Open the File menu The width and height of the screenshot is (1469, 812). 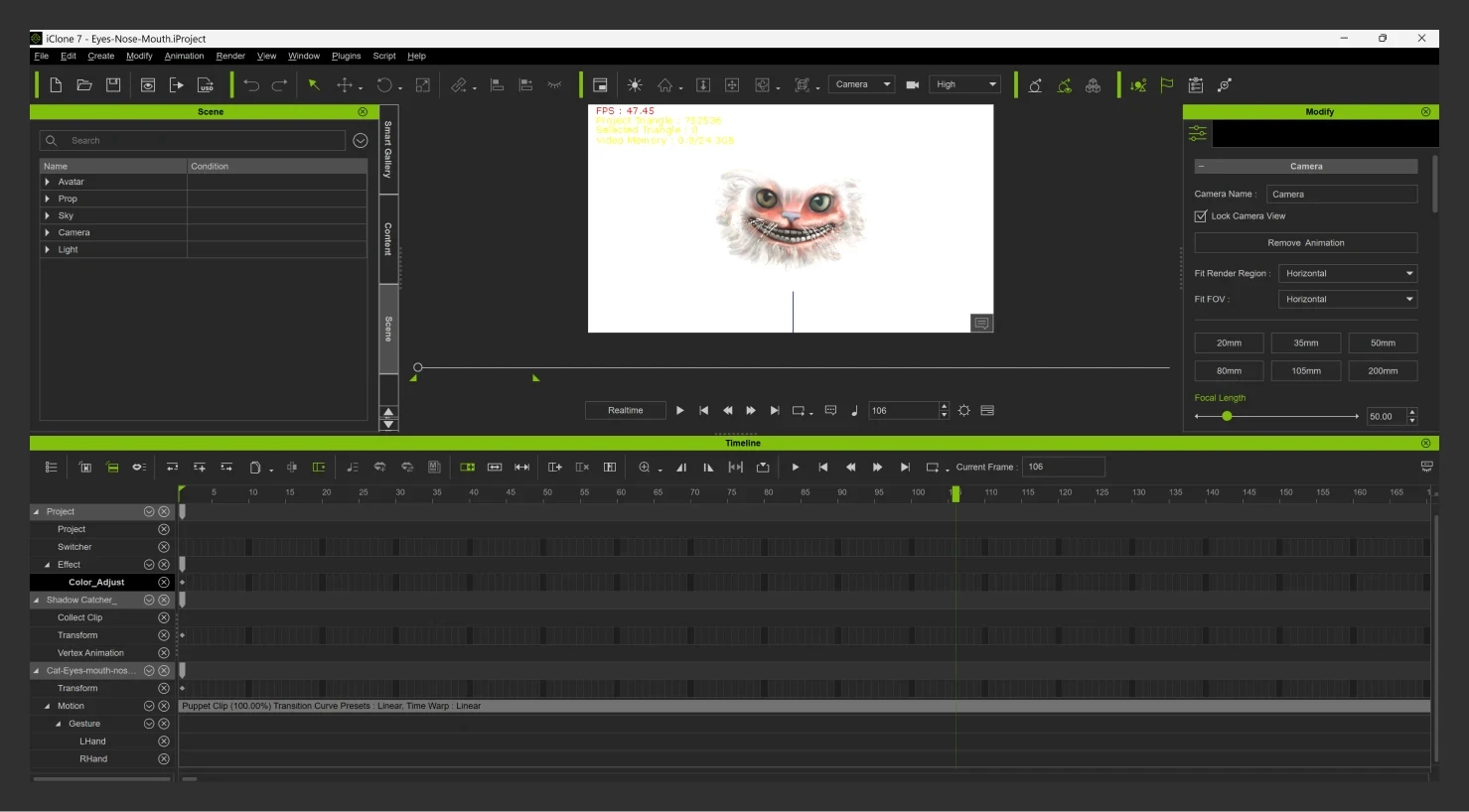42,56
